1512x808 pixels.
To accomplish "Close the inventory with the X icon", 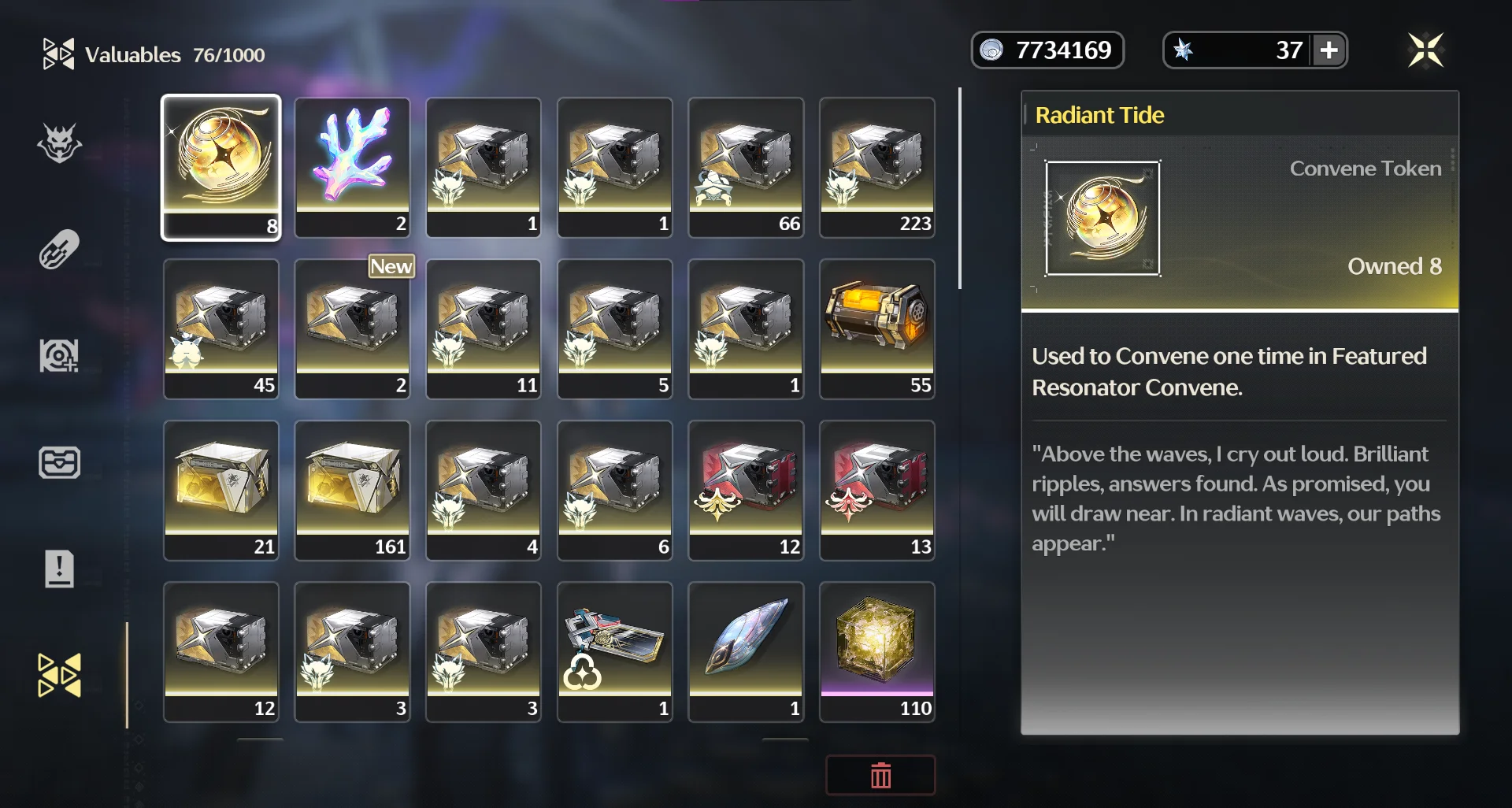I will point(1425,50).
